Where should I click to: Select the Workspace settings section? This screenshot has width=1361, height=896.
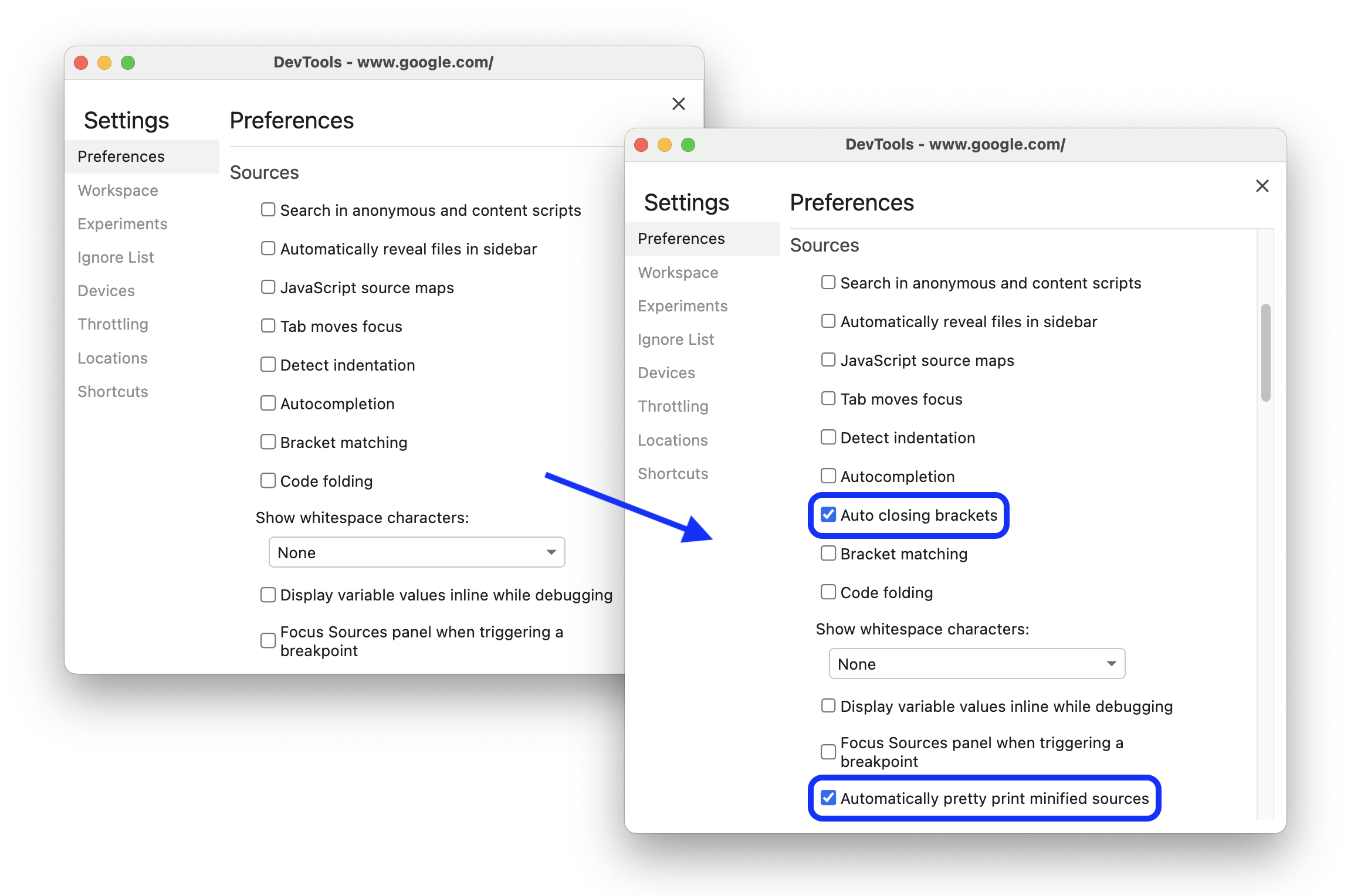tap(117, 189)
